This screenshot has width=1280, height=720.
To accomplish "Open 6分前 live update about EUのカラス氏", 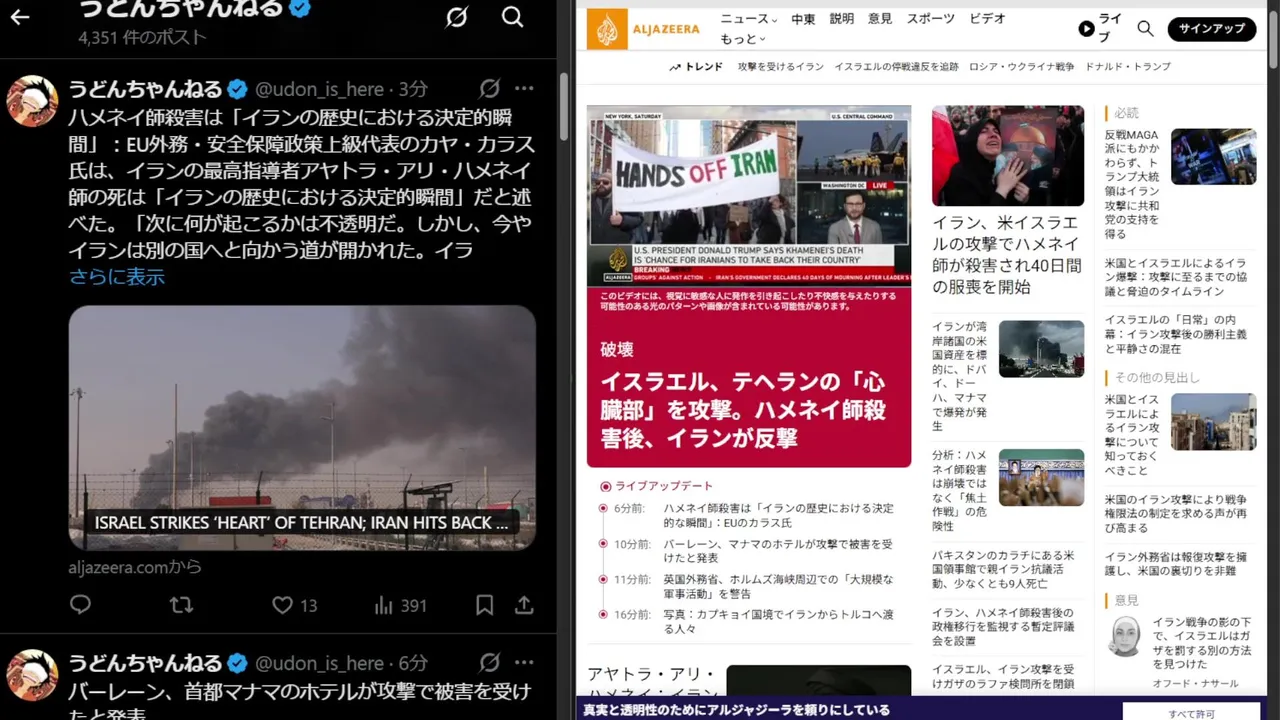I will [779, 515].
